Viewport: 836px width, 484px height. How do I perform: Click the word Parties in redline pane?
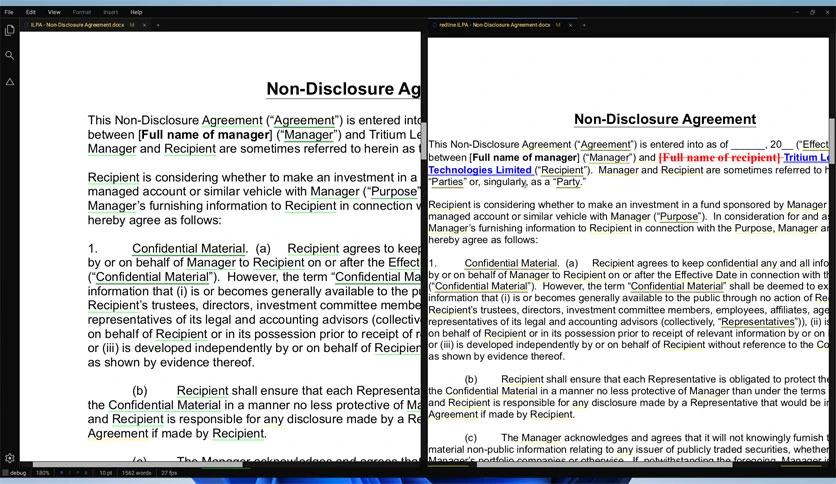[447, 182]
